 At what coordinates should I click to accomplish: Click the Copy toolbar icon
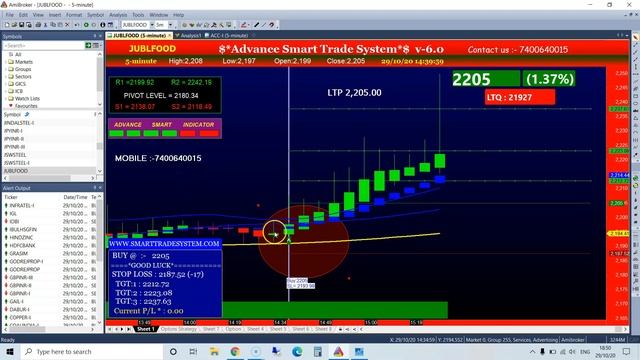click(53, 25)
